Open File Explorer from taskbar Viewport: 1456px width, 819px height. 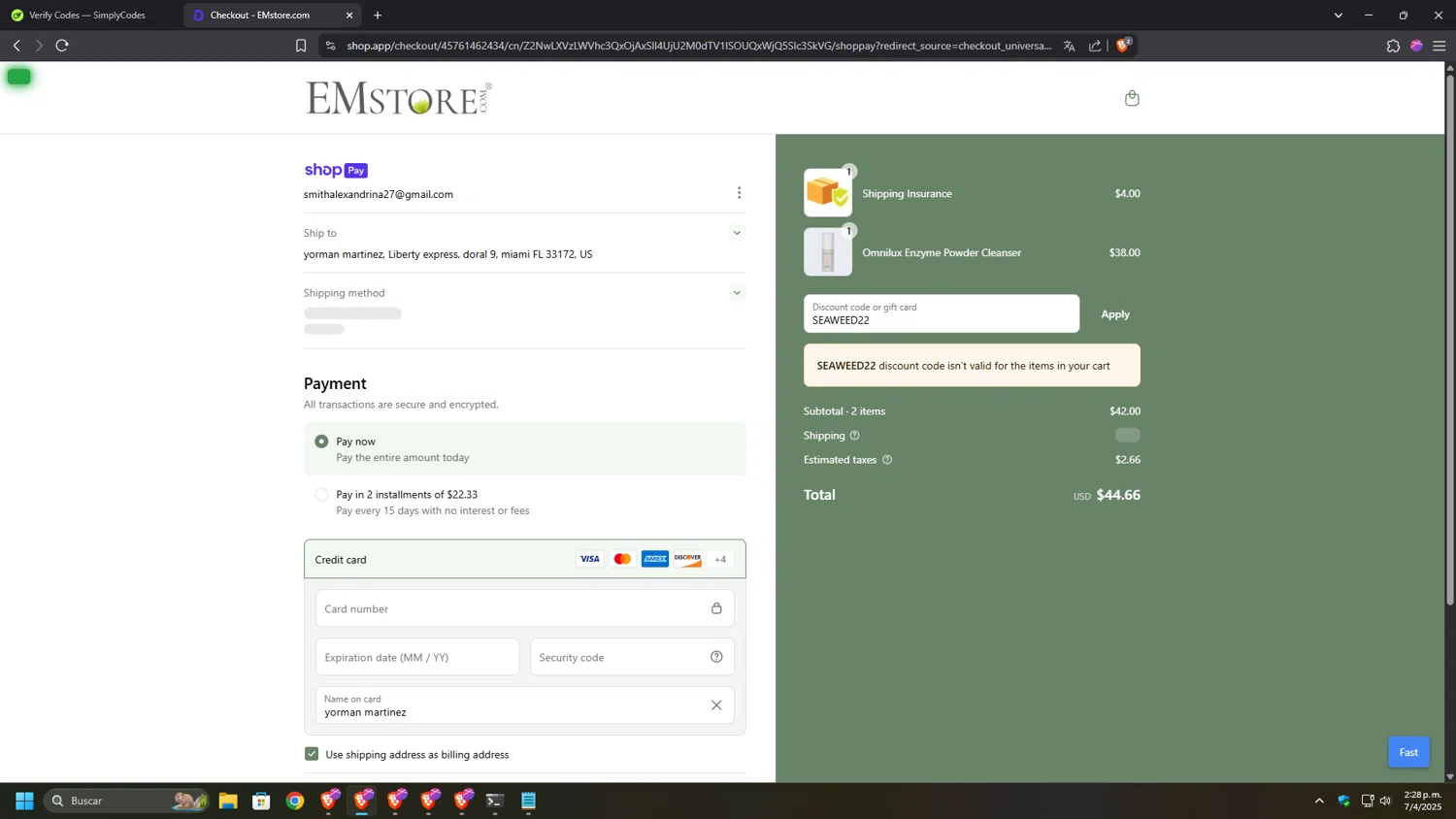pos(228,801)
